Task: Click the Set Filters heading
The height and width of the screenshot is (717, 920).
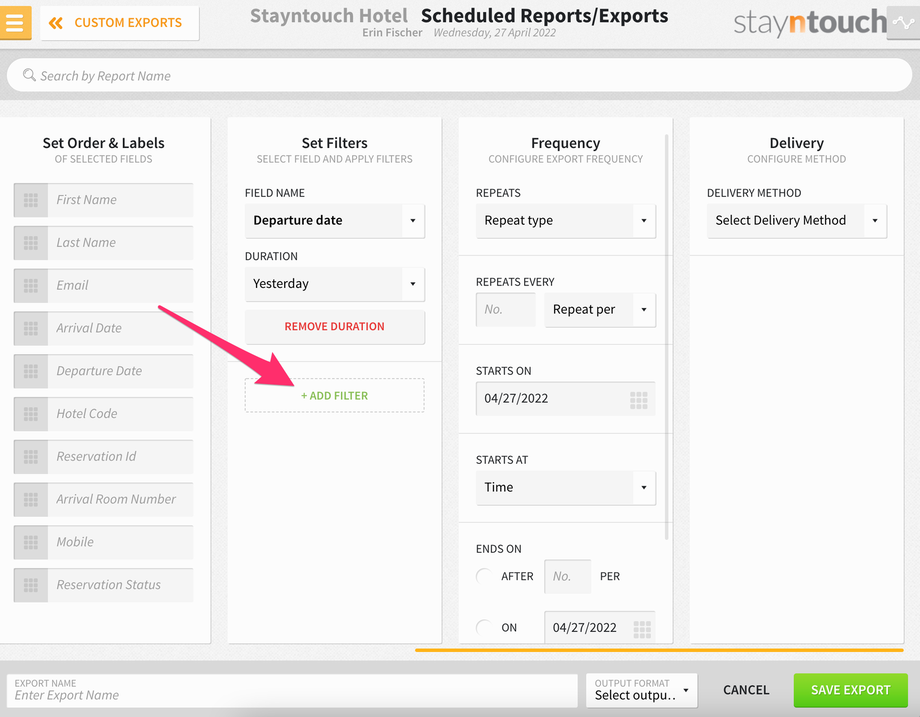Action: coord(334,143)
